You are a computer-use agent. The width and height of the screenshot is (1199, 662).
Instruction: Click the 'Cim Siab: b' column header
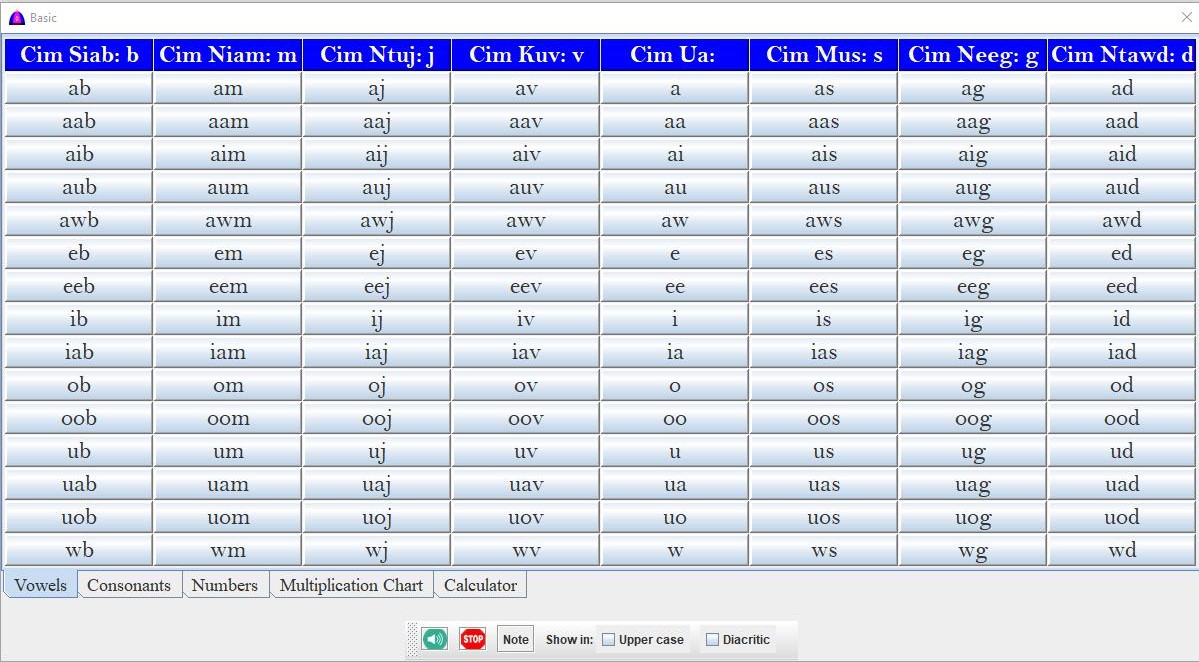pos(79,55)
